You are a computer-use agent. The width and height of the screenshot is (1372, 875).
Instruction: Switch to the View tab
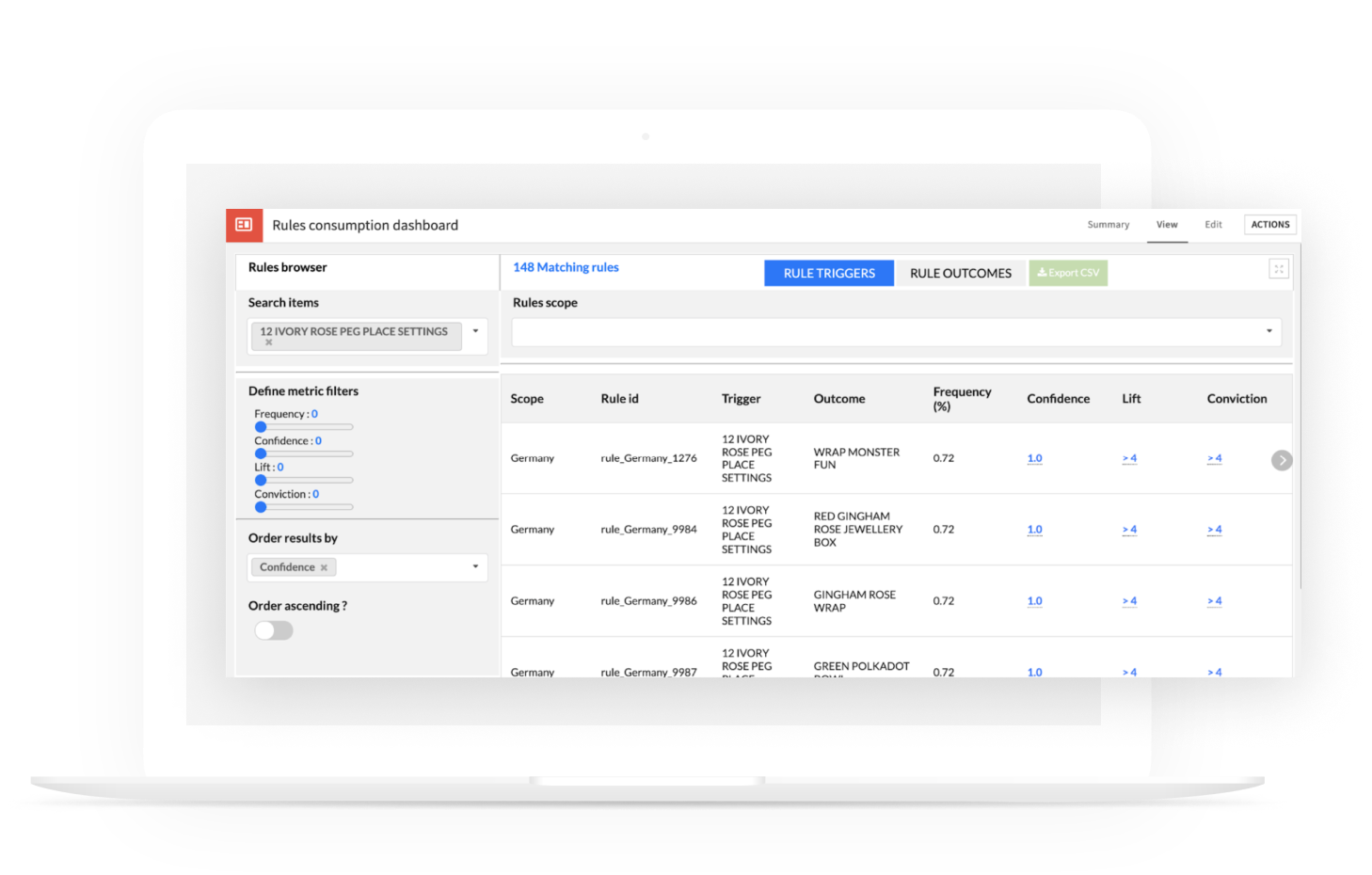[x=1167, y=225]
